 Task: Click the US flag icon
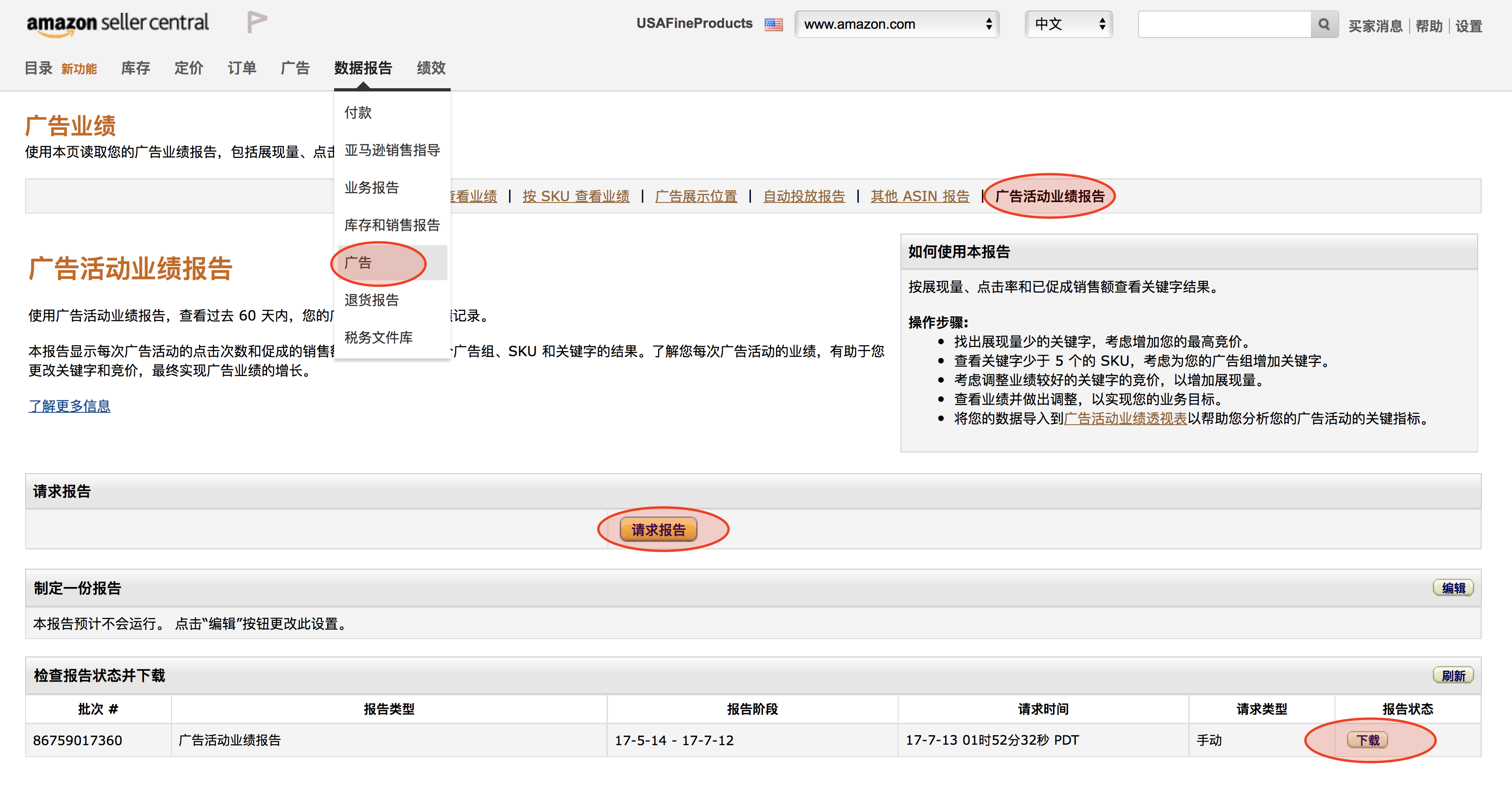pyautogui.click(x=773, y=24)
